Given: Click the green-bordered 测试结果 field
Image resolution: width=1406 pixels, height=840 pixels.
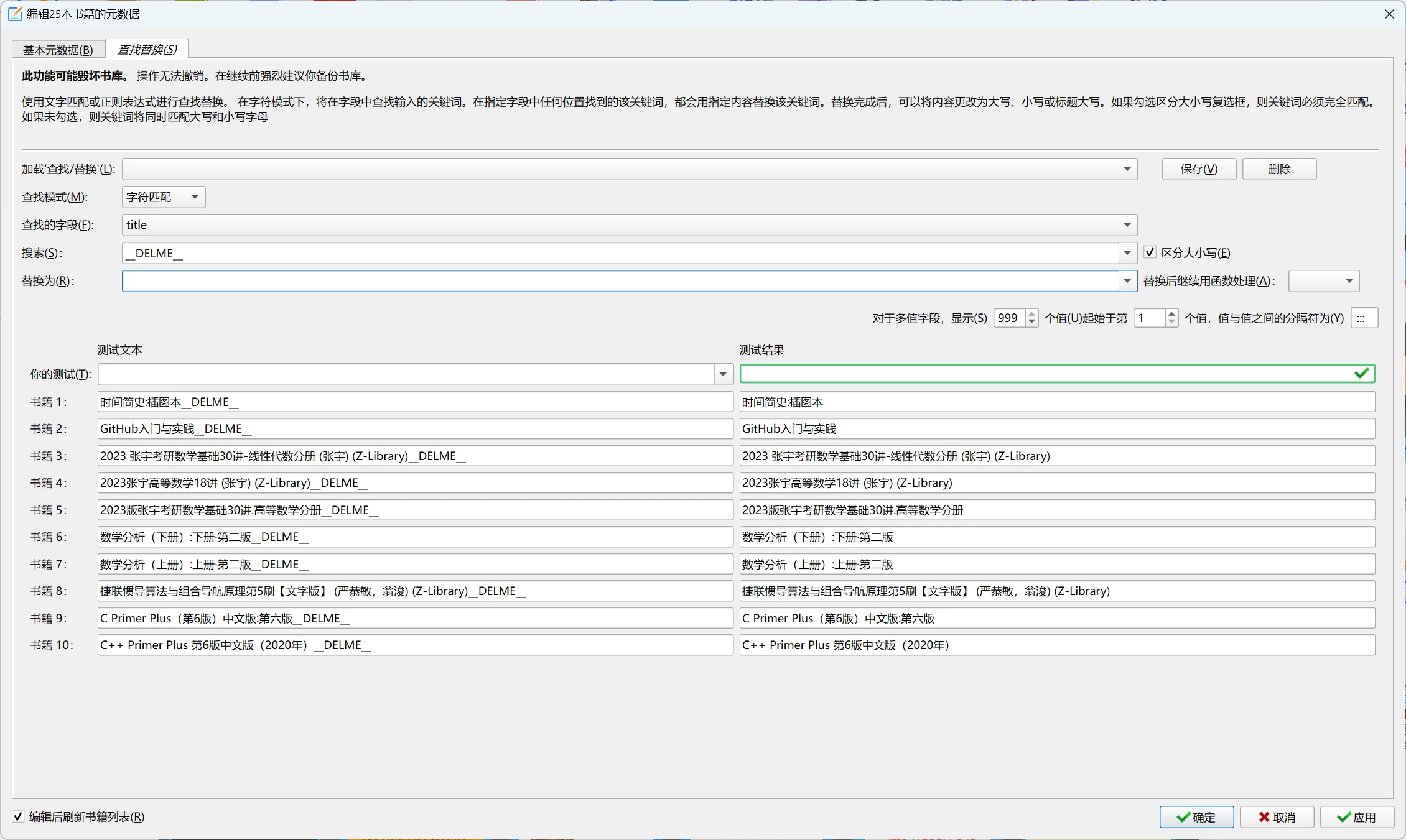Looking at the screenshot, I should [1057, 374].
